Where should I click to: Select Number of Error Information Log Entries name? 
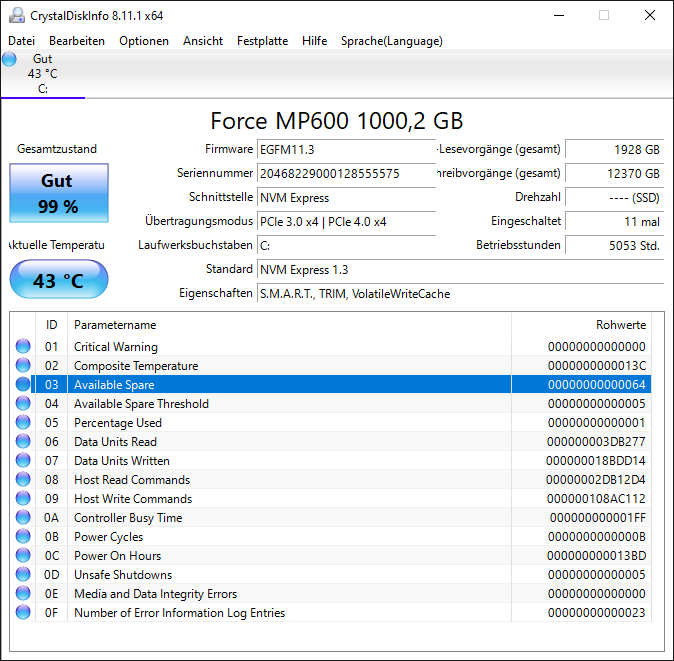click(179, 612)
